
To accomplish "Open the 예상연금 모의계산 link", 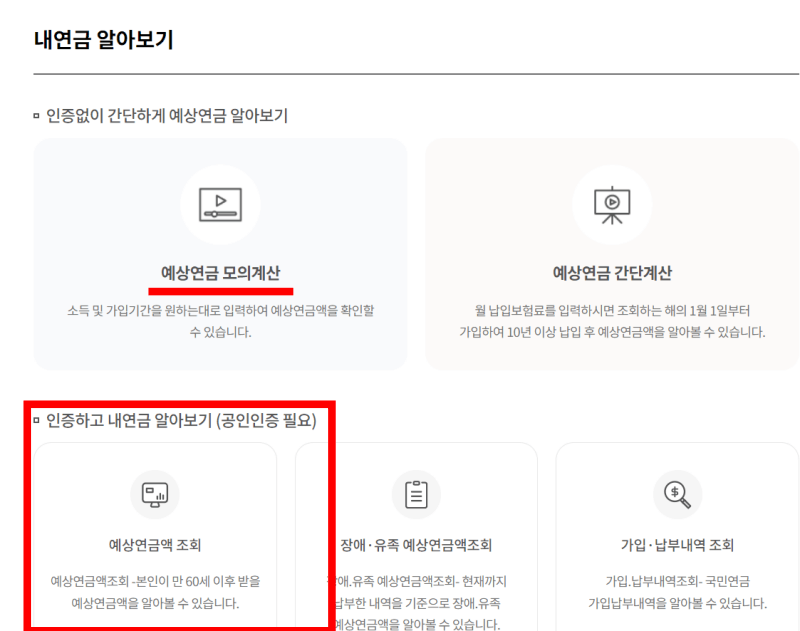I will tap(219, 273).
